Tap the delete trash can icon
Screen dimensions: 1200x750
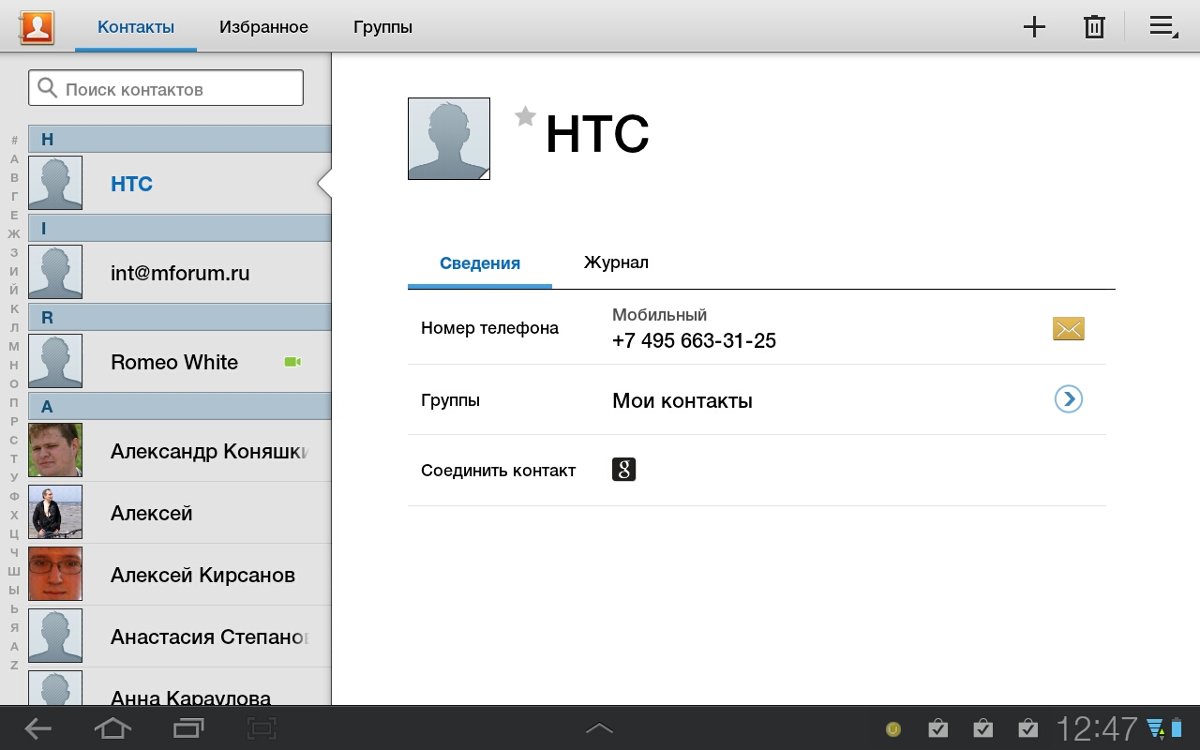(1094, 27)
